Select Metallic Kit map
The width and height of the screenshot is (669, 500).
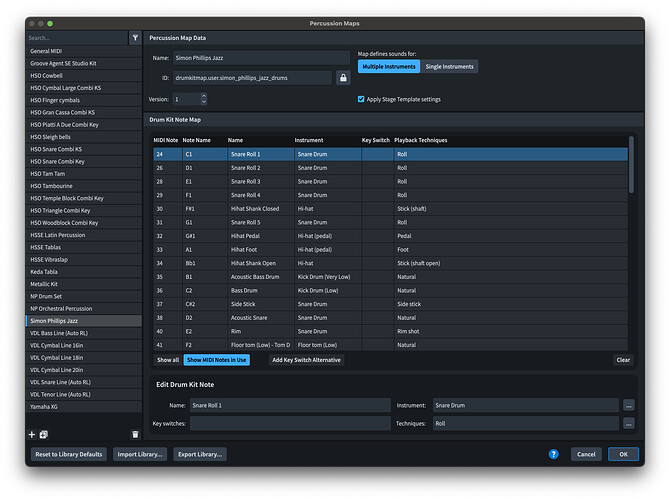pos(84,284)
